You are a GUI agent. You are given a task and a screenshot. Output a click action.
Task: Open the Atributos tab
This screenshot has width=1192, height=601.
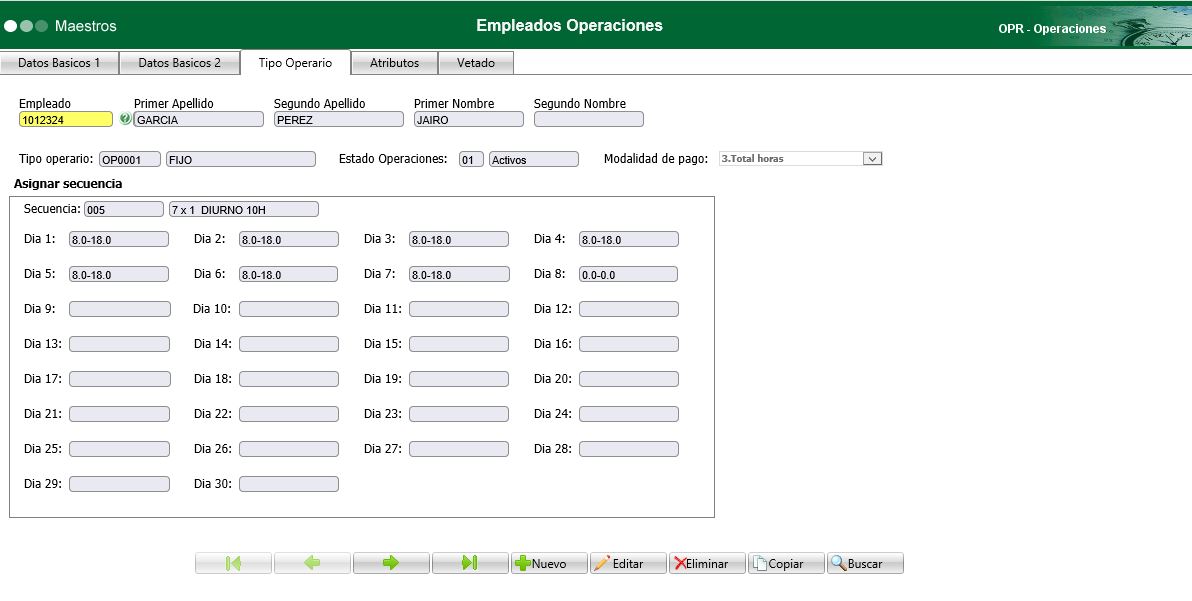[x=395, y=63]
